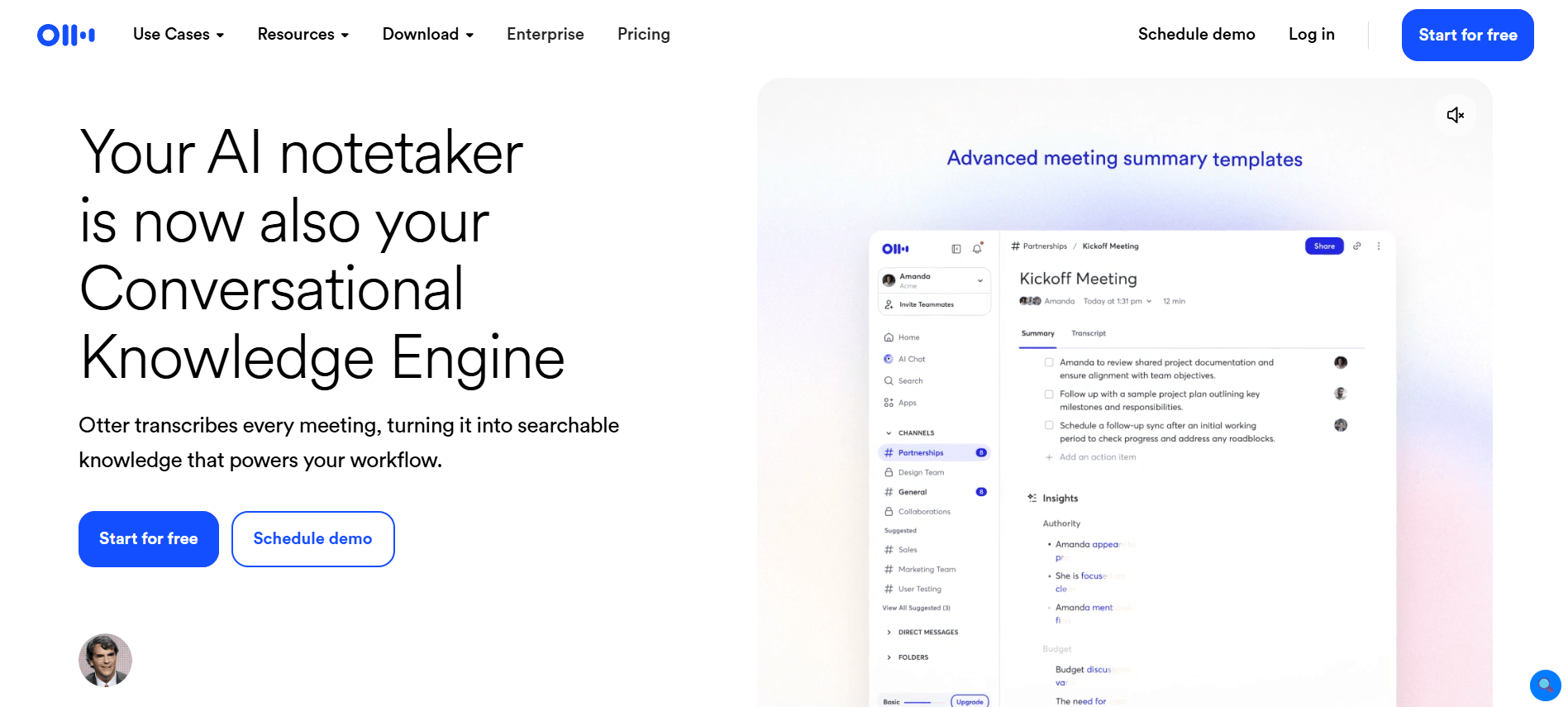Switch to the Summary tab
Viewport: 1568px width, 707px height.
pyautogui.click(x=1037, y=333)
